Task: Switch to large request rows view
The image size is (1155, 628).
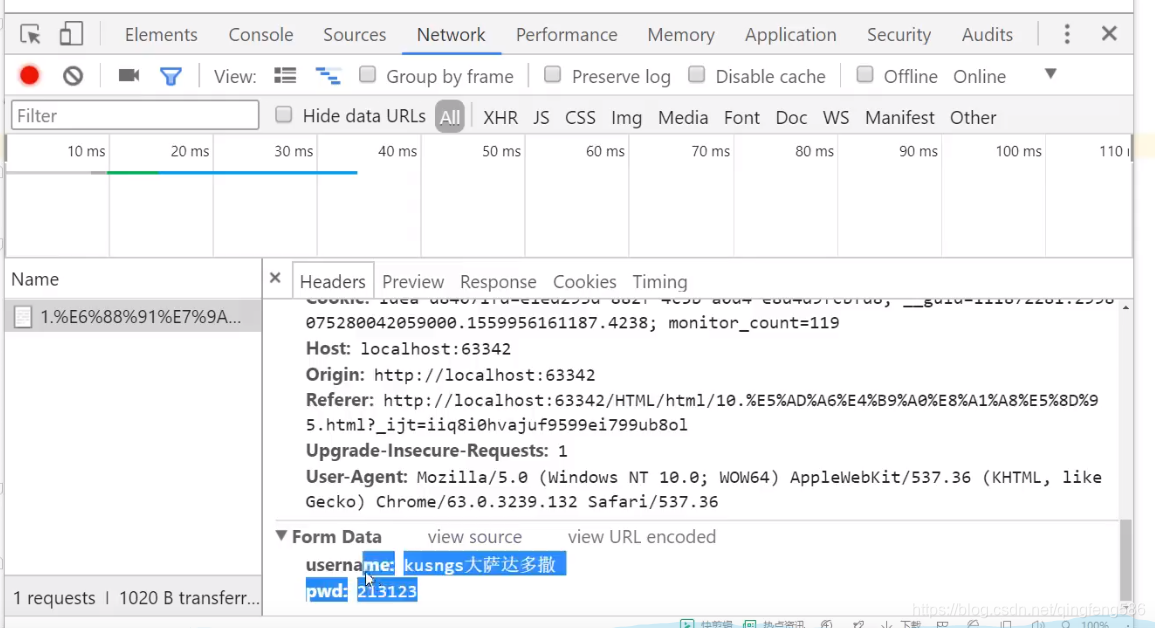Action: click(285, 76)
